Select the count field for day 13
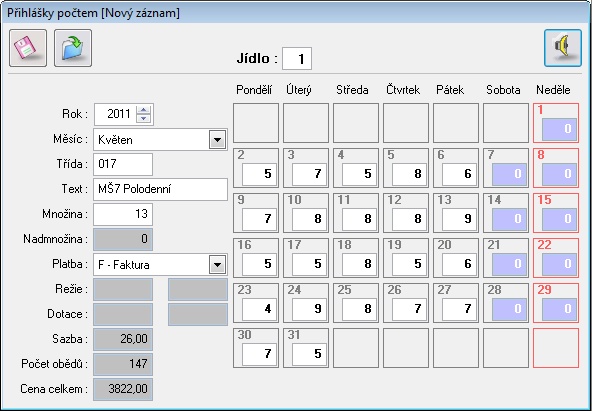The image size is (592, 411). tap(459, 219)
